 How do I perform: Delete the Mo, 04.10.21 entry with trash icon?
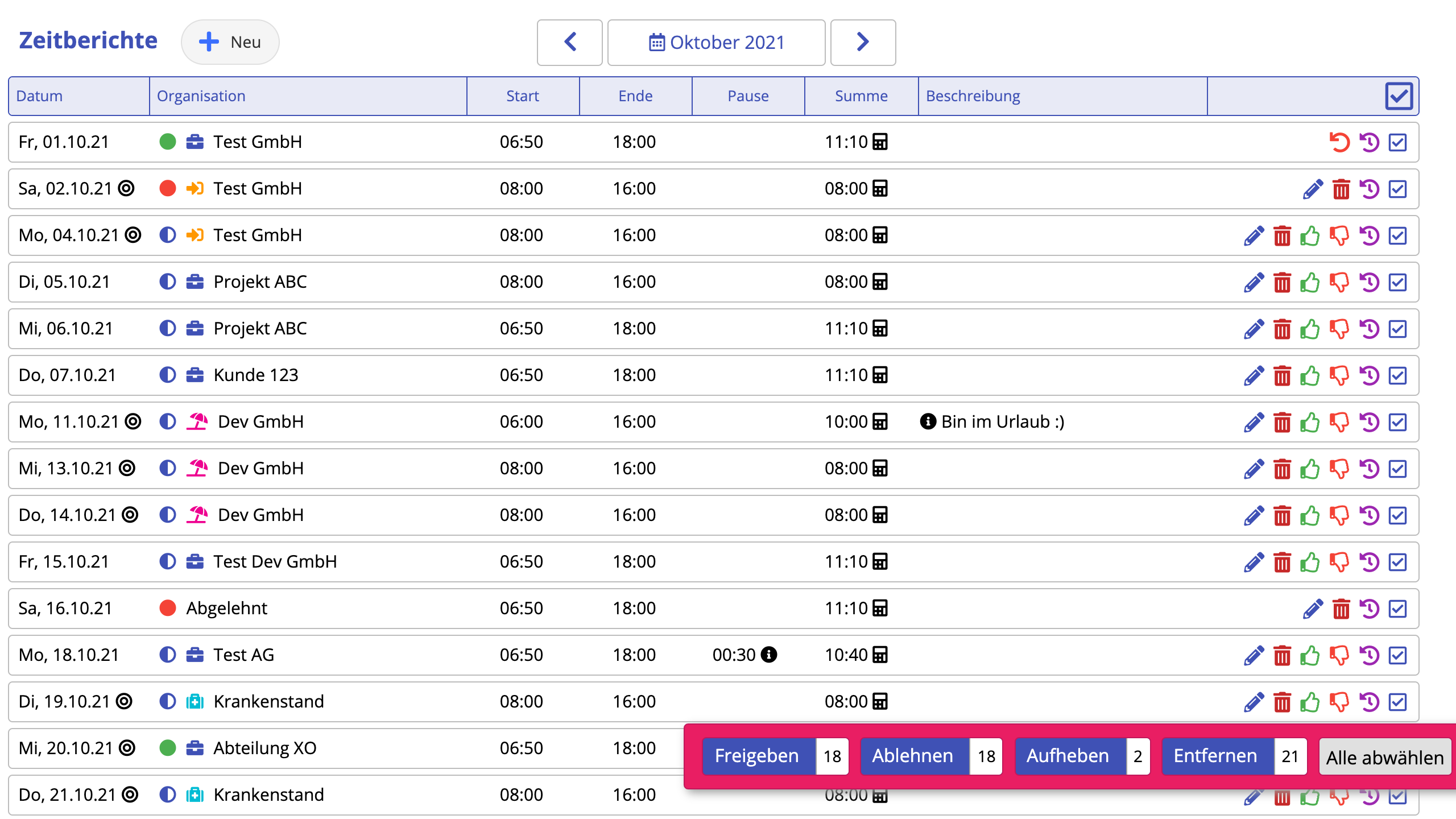[1282, 235]
